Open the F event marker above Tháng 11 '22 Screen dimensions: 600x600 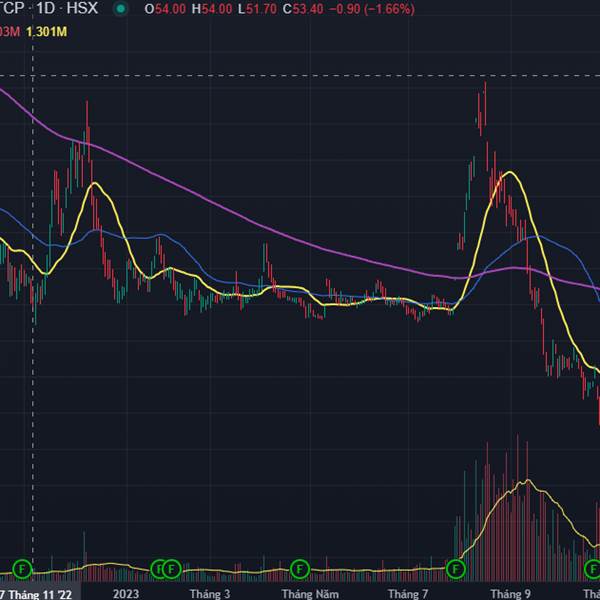point(22,569)
